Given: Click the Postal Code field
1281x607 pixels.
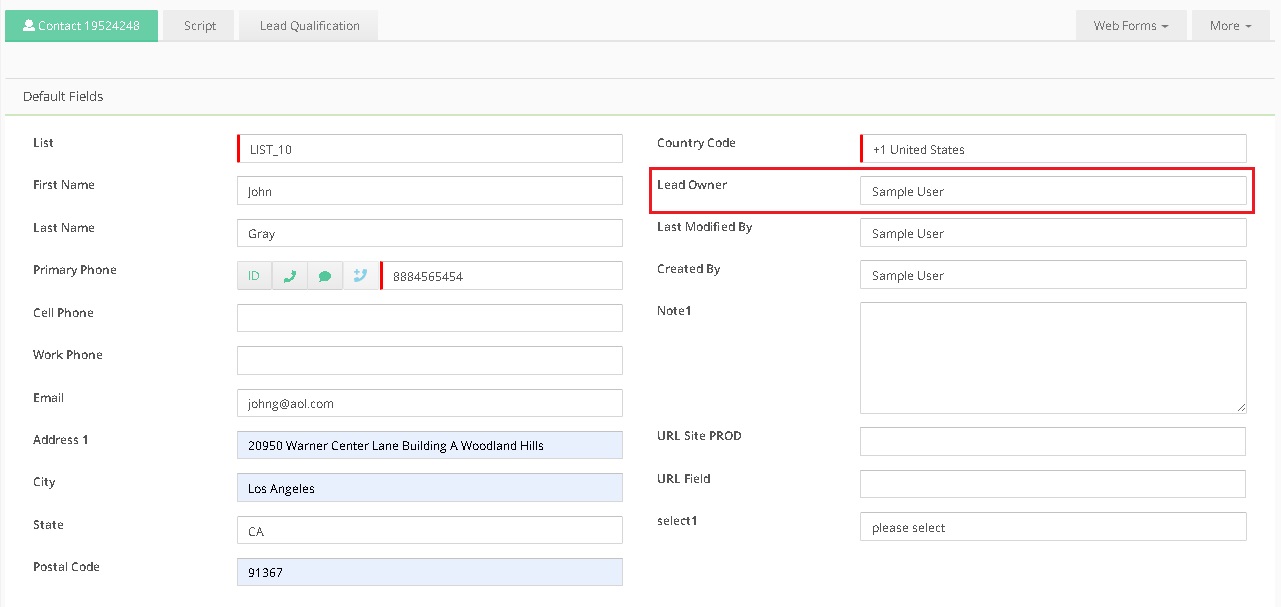Looking at the screenshot, I should tap(430, 572).
